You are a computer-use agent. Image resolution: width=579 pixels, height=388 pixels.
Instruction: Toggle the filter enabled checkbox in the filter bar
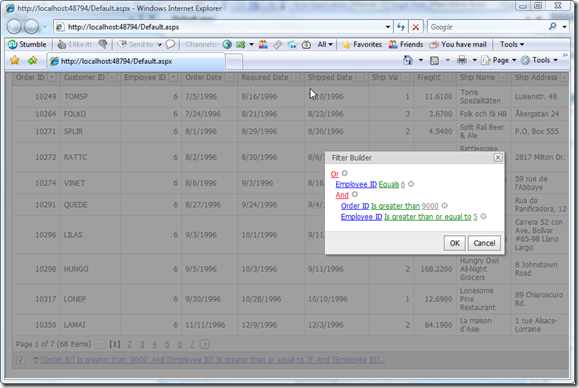point(21,360)
